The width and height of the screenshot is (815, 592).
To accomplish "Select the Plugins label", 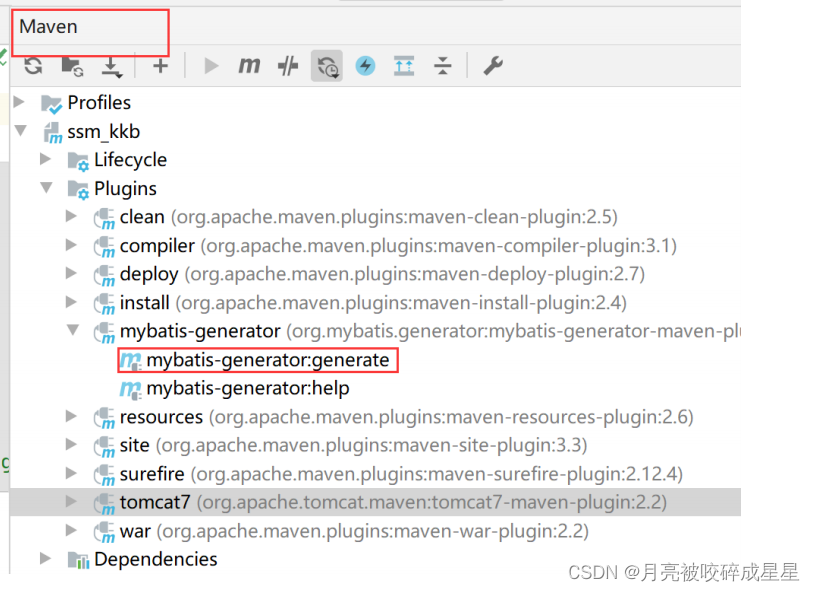I will (x=125, y=189).
